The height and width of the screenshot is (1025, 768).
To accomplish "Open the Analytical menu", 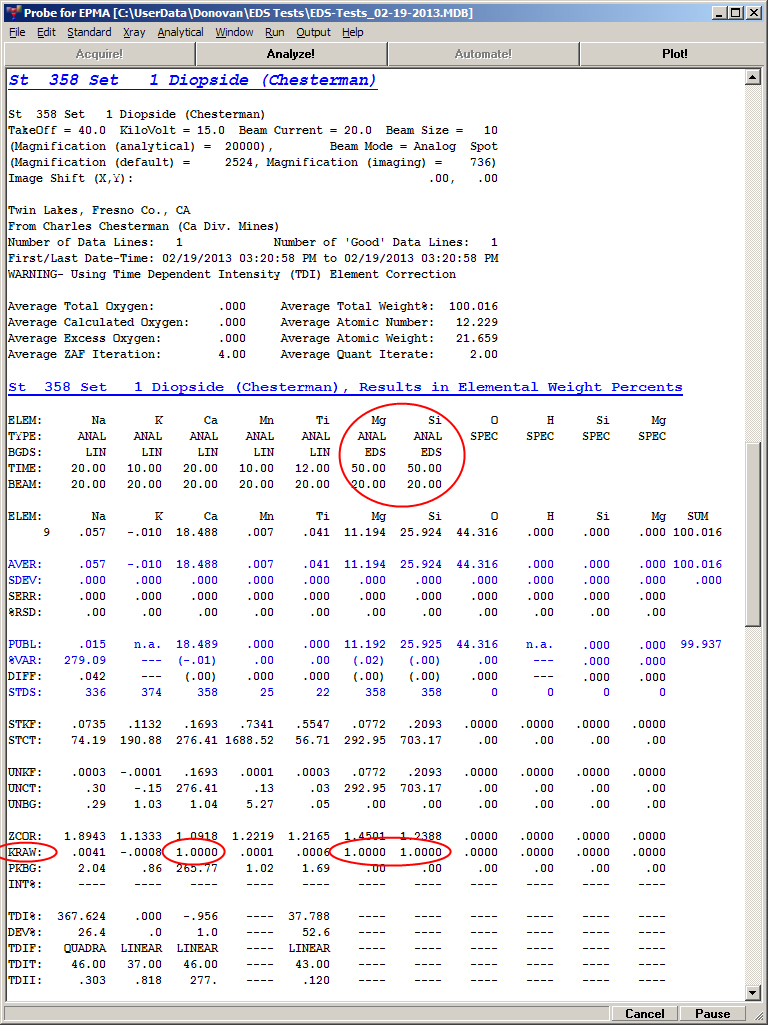I will (180, 32).
